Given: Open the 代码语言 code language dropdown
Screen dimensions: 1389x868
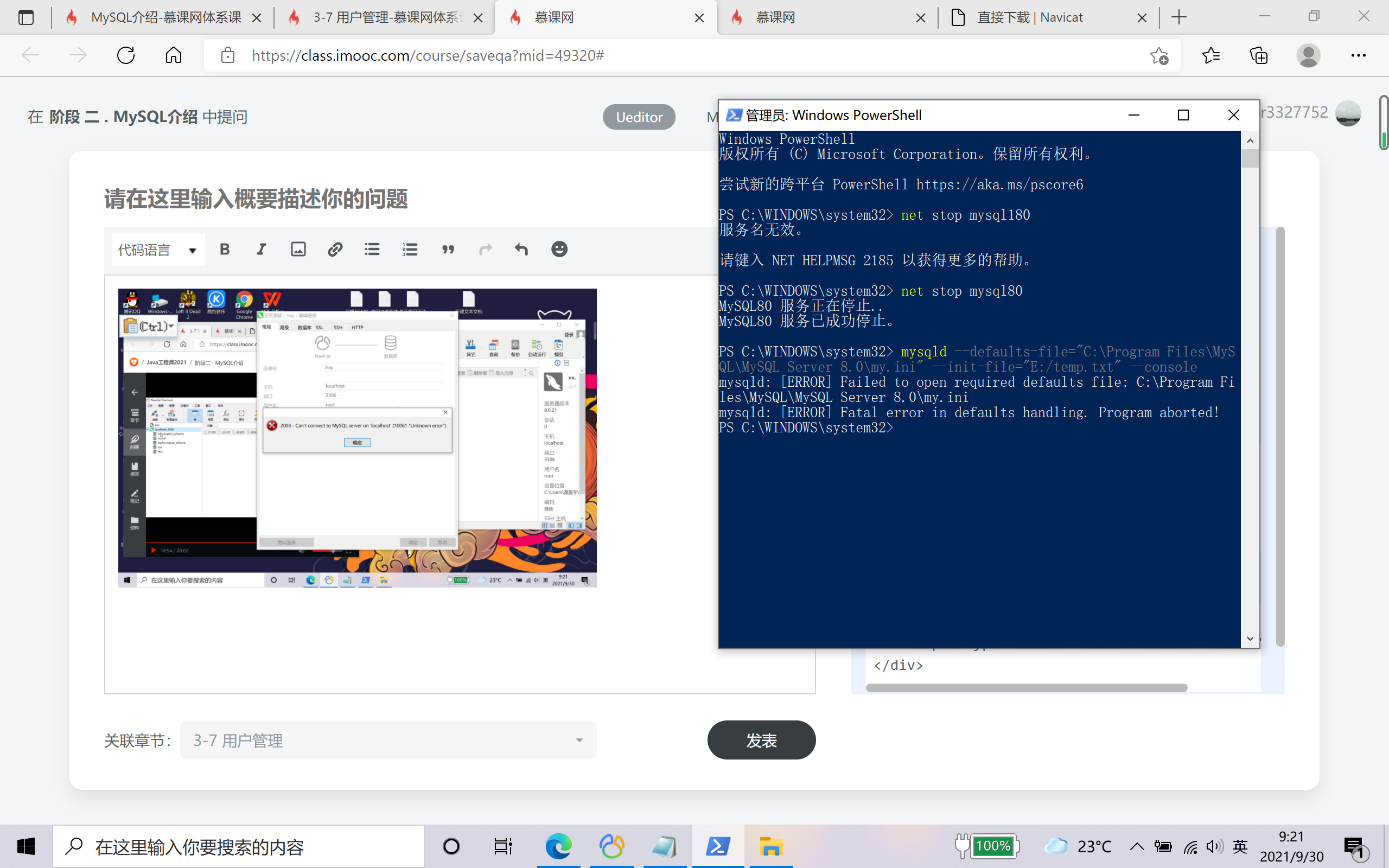Looking at the screenshot, I should tap(158, 250).
